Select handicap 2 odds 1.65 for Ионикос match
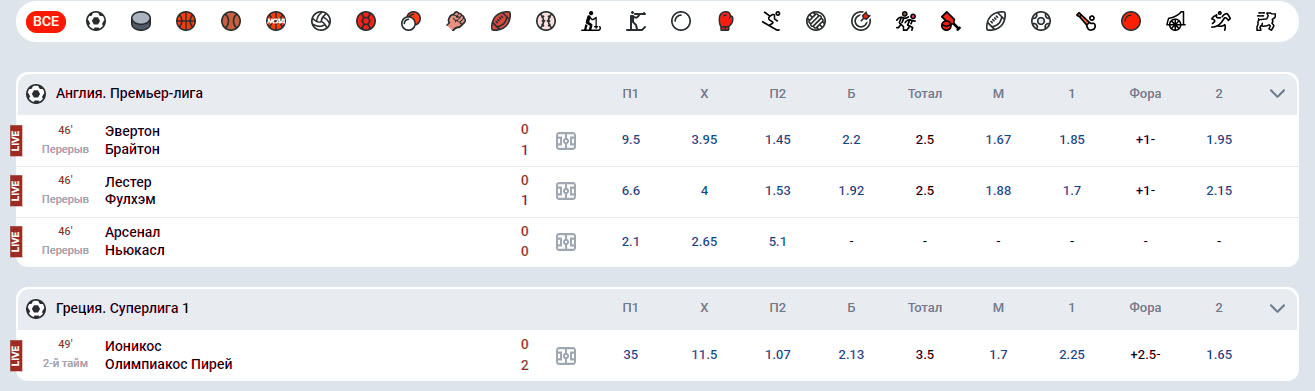The height and width of the screenshot is (391, 1315). click(x=1219, y=355)
